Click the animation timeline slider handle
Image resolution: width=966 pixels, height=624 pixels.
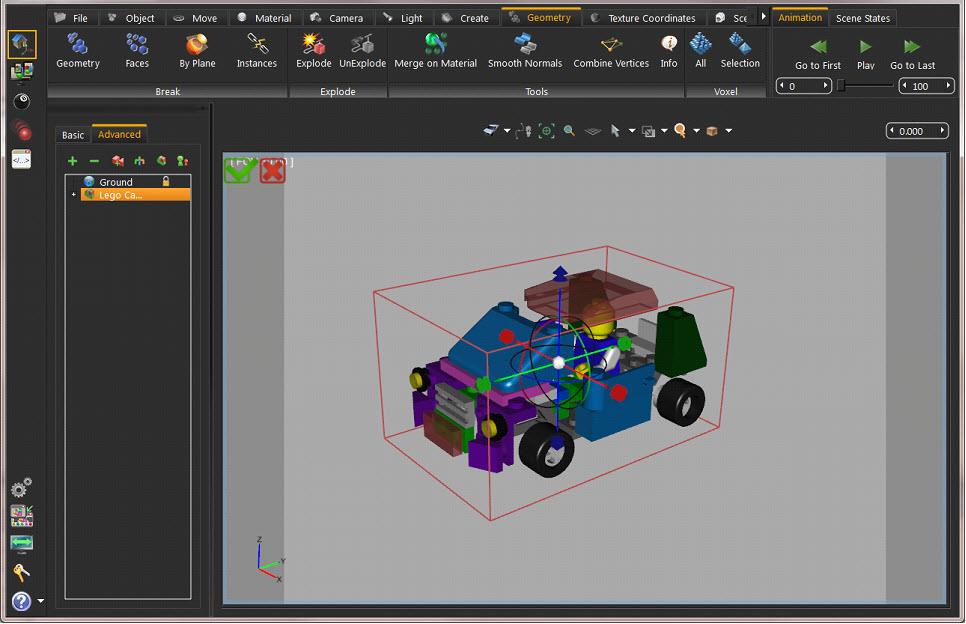(840, 86)
